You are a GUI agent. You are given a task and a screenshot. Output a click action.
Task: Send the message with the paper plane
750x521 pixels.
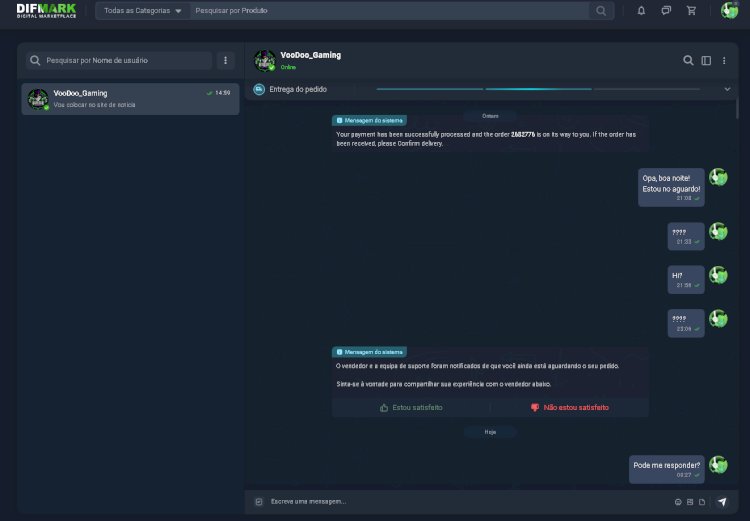(x=722, y=502)
